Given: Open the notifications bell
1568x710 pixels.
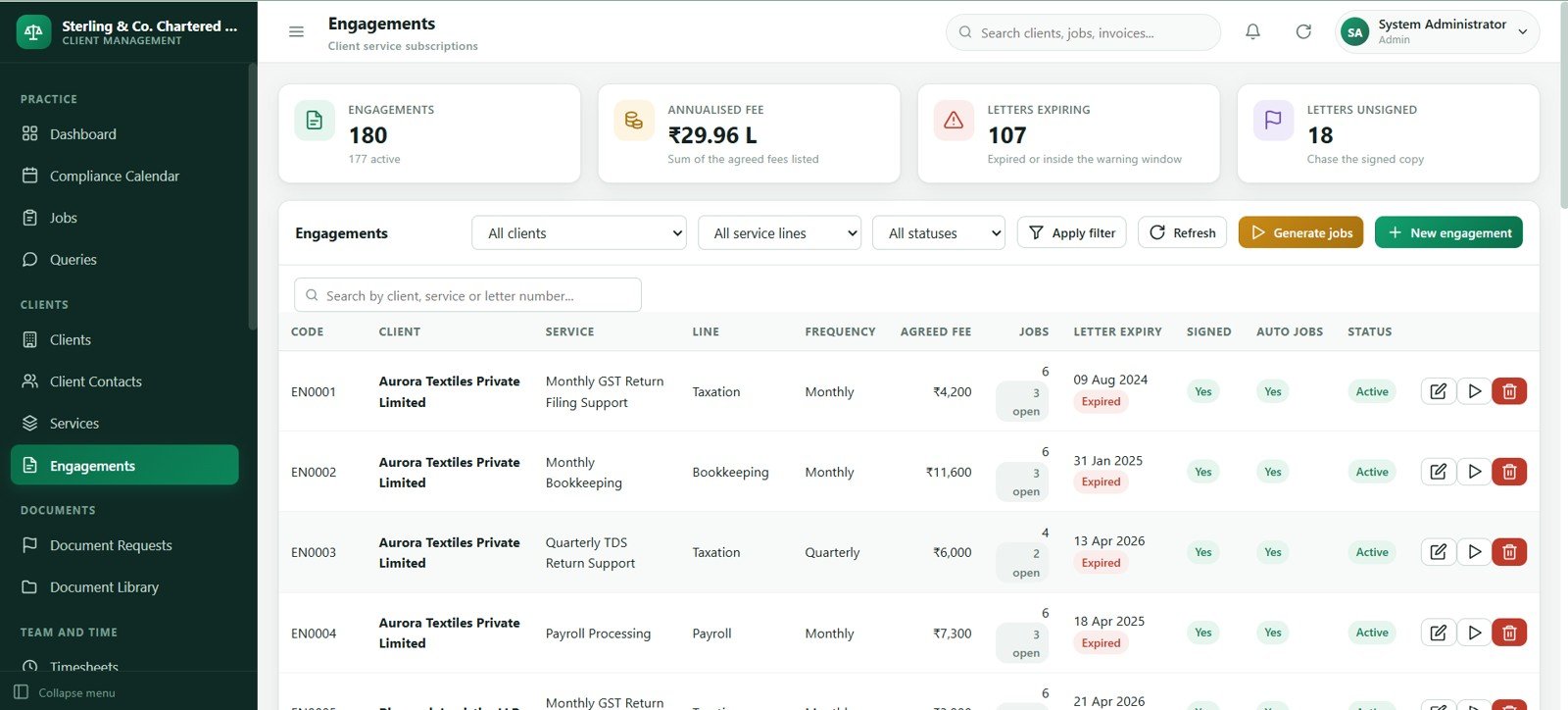Looking at the screenshot, I should tap(1252, 31).
